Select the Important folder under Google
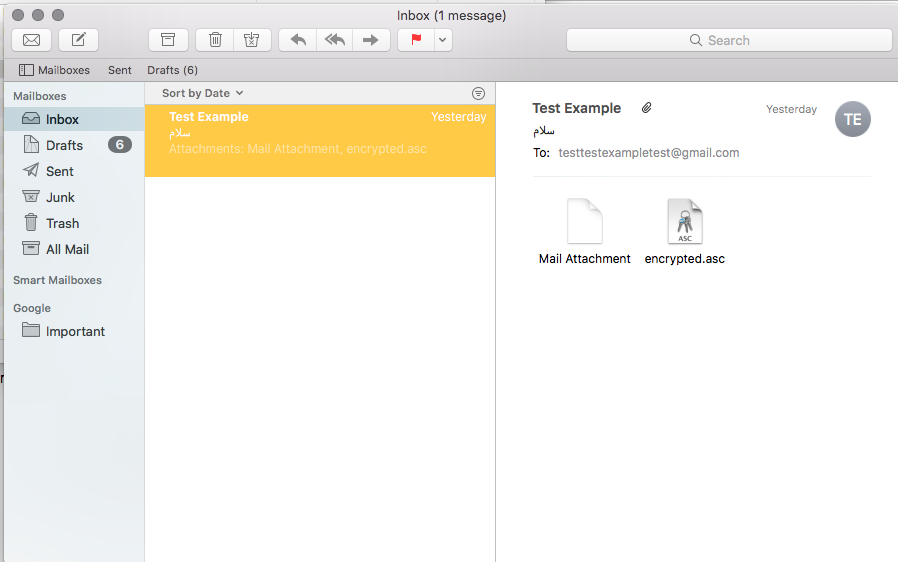This screenshot has height=562, width=898. (75, 331)
